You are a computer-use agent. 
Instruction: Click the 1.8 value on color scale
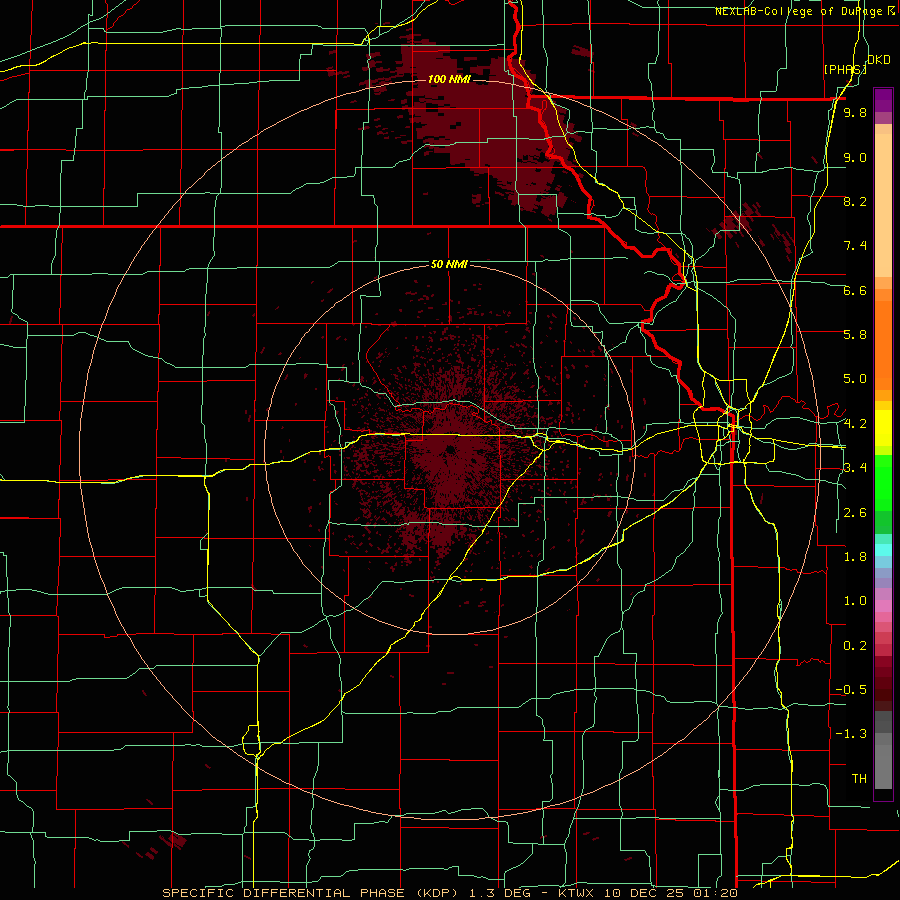click(855, 557)
